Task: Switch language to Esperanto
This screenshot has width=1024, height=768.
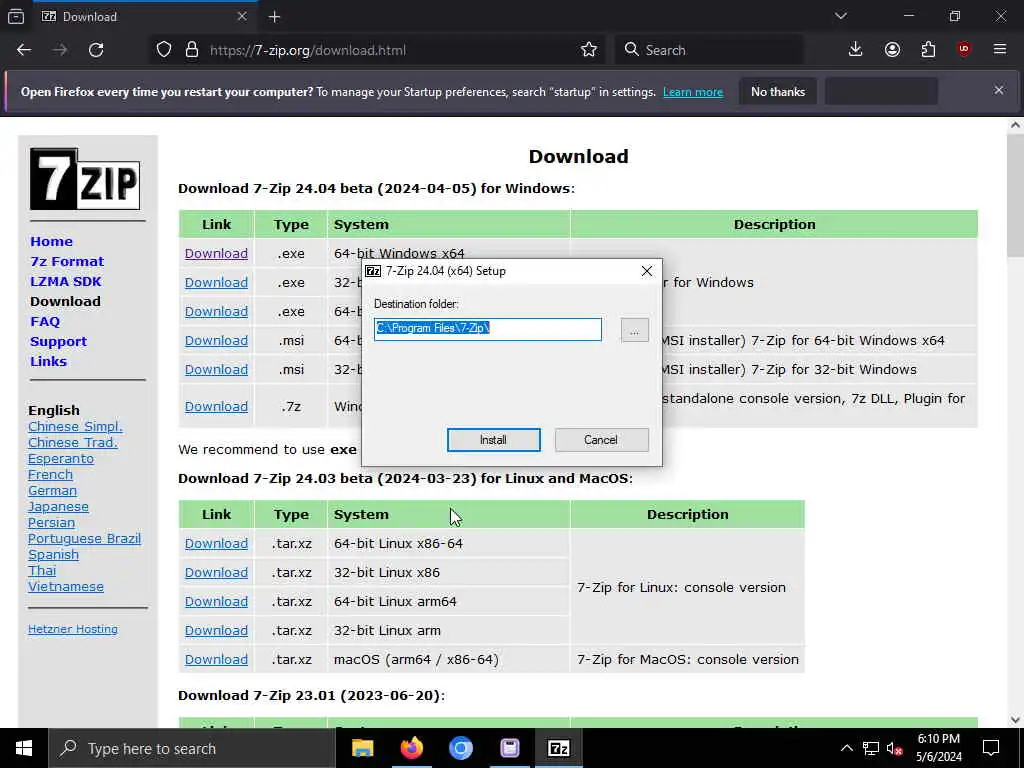Action: (61, 458)
